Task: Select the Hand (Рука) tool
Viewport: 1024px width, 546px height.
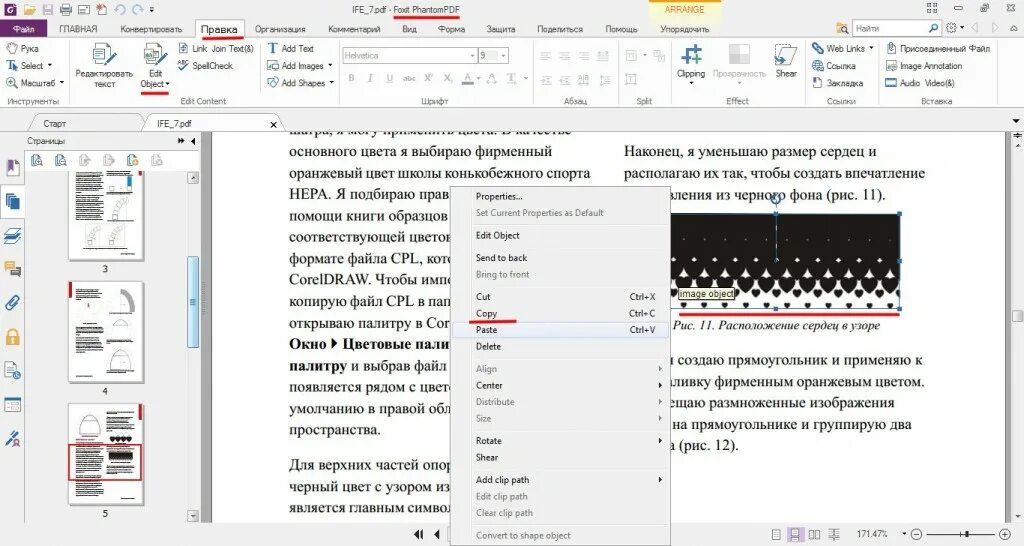Action: pos(22,48)
